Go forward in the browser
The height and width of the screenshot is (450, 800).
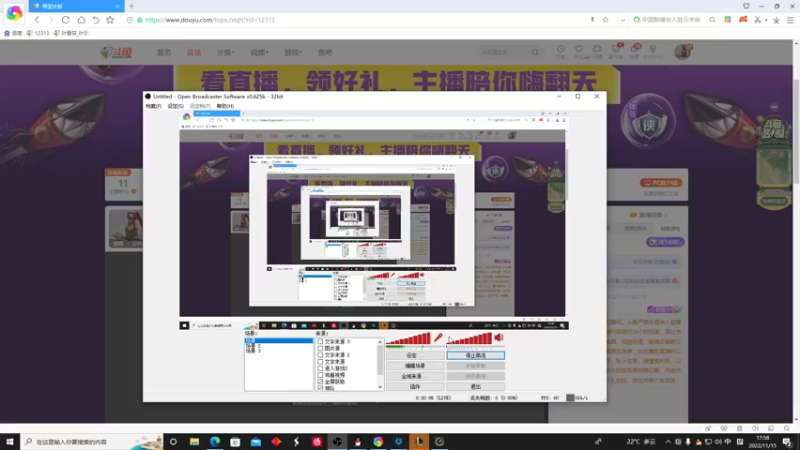(50, 20)
